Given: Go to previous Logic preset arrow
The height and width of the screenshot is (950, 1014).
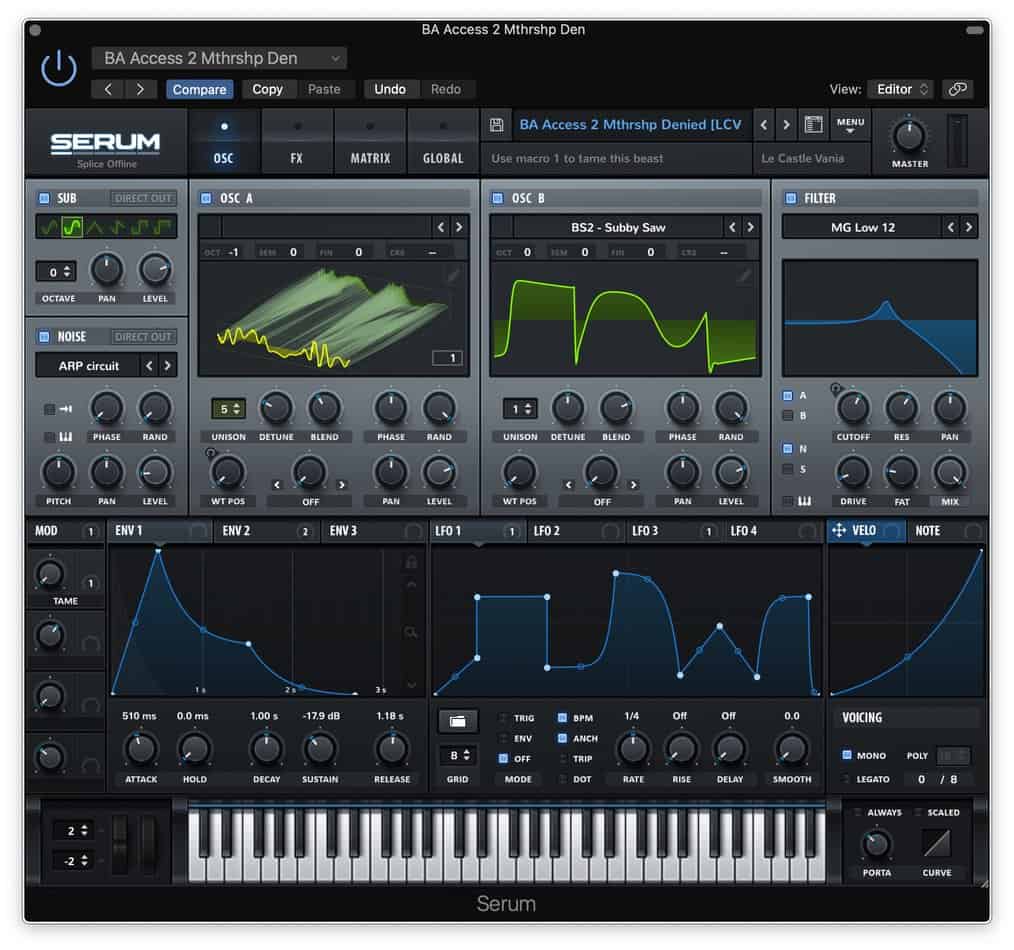Looking at the screenshot, I should (108, 89).
